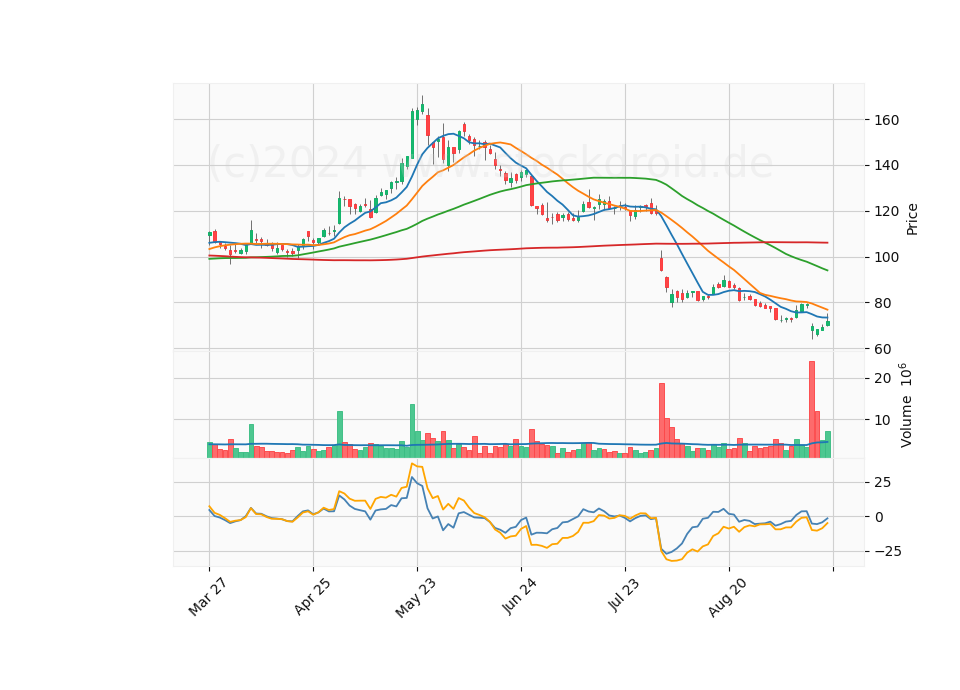Click the May 23 date label
The height and width of the screenshot is (690, 960).
(x=415, y=598)
